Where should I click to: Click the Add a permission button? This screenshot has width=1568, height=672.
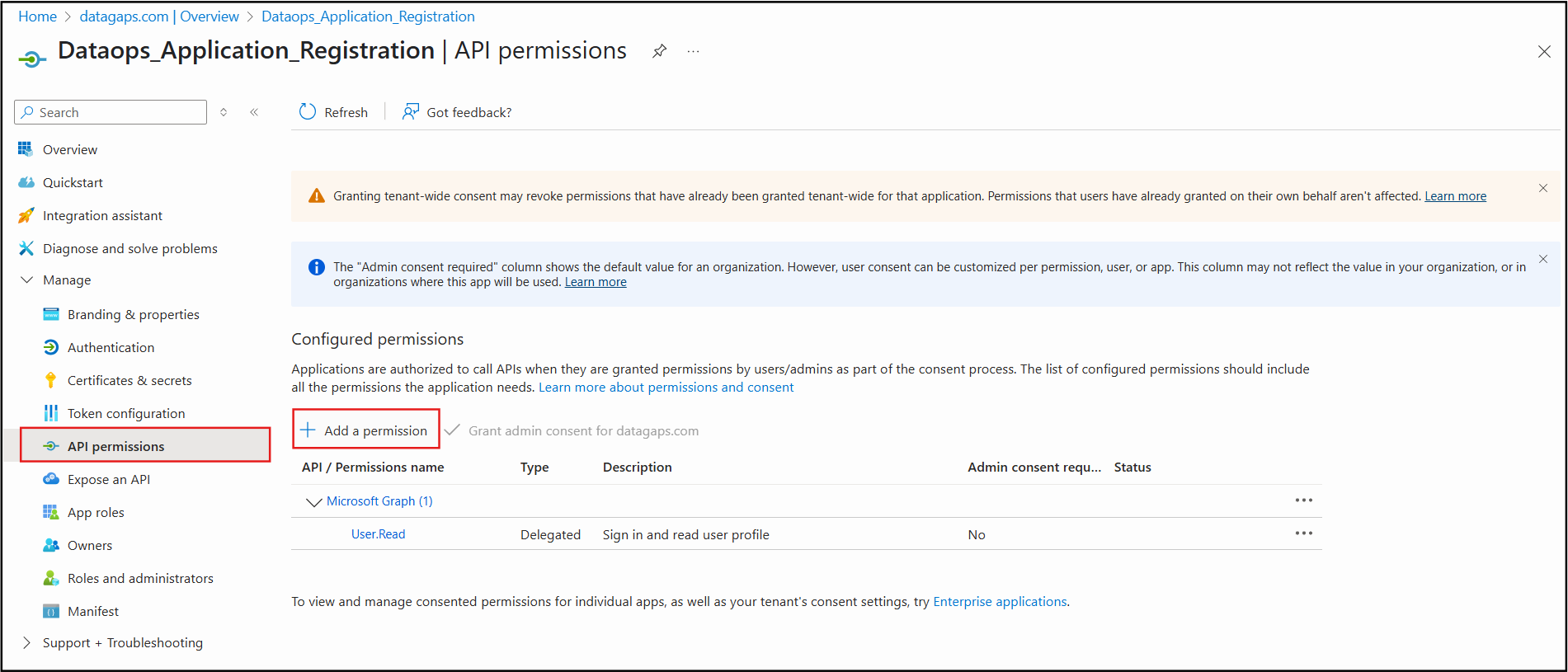(365, 430)
